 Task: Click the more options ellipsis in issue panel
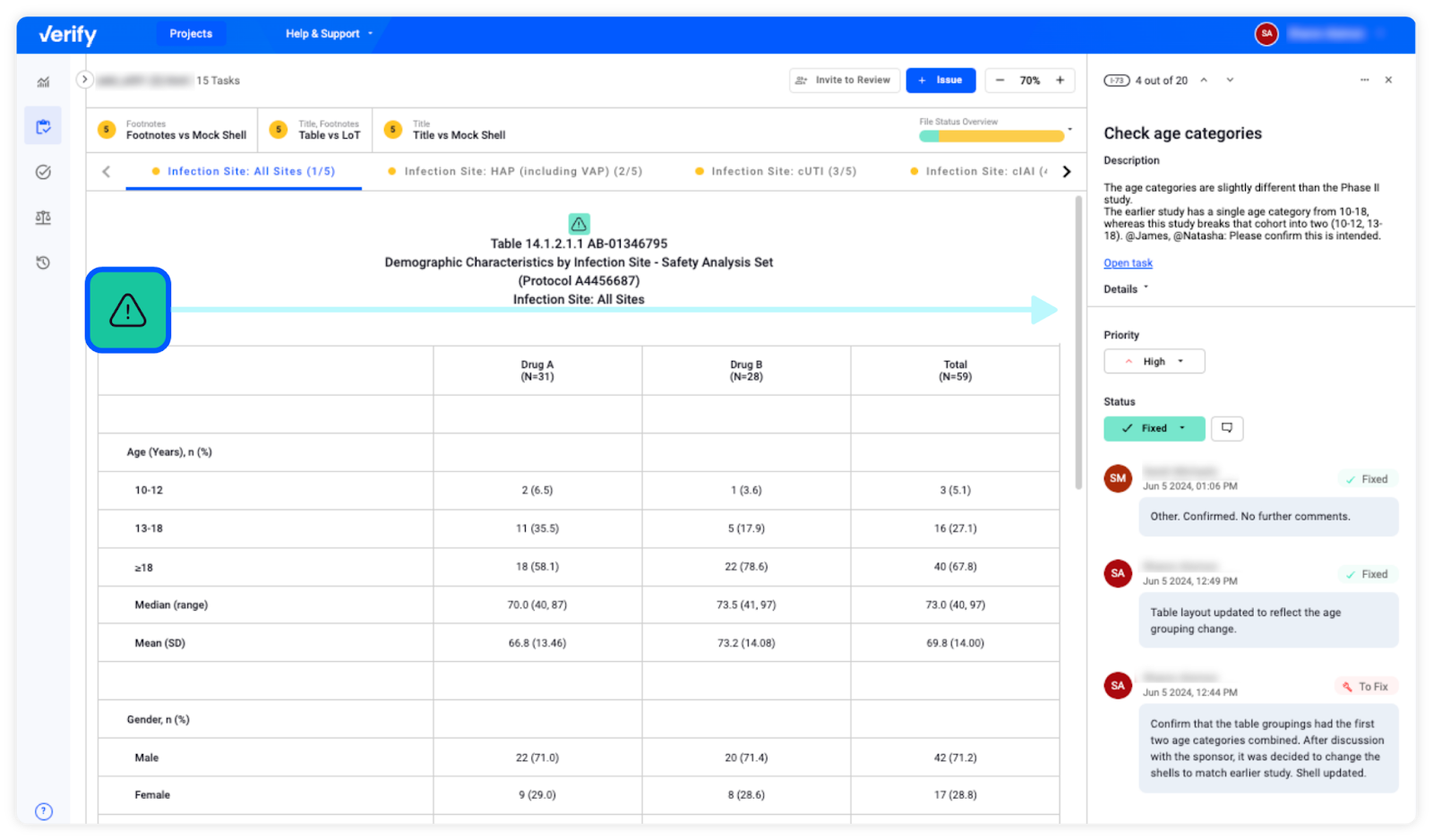(1363, 80)
